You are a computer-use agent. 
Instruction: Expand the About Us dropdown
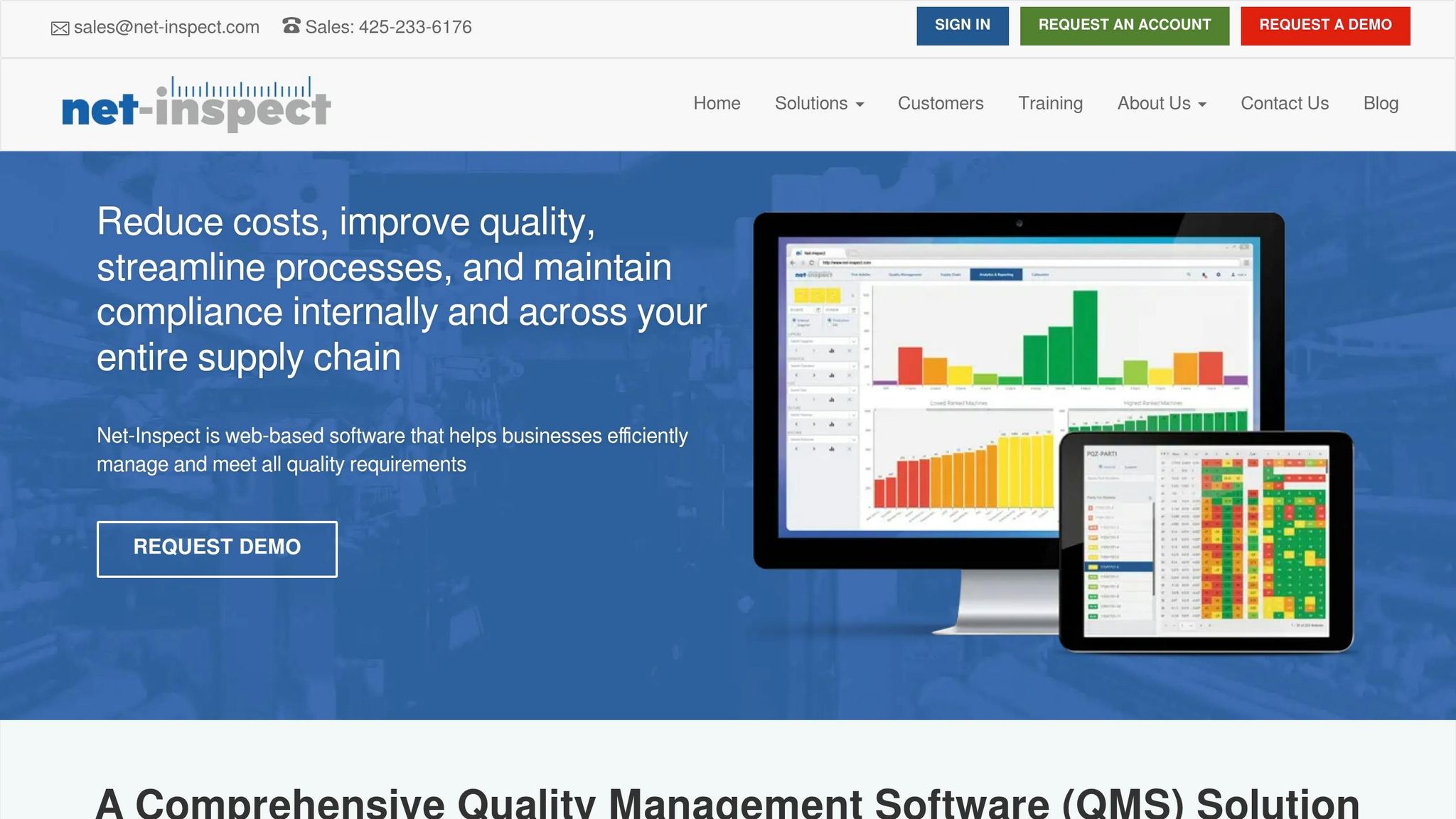[1162, 104]
